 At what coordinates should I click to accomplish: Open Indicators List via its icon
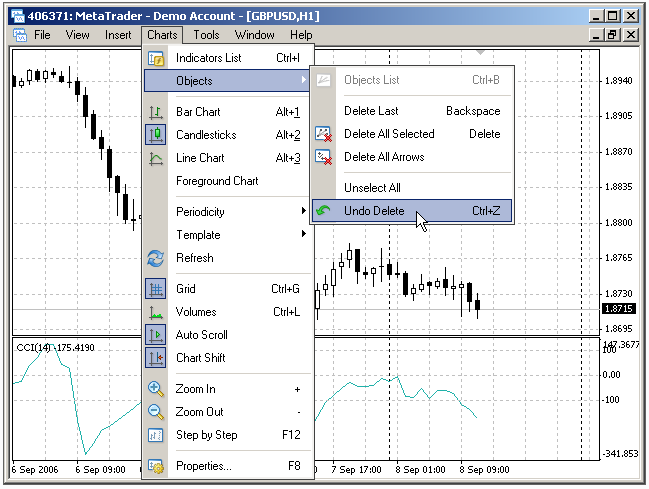[x=156, y=58]
